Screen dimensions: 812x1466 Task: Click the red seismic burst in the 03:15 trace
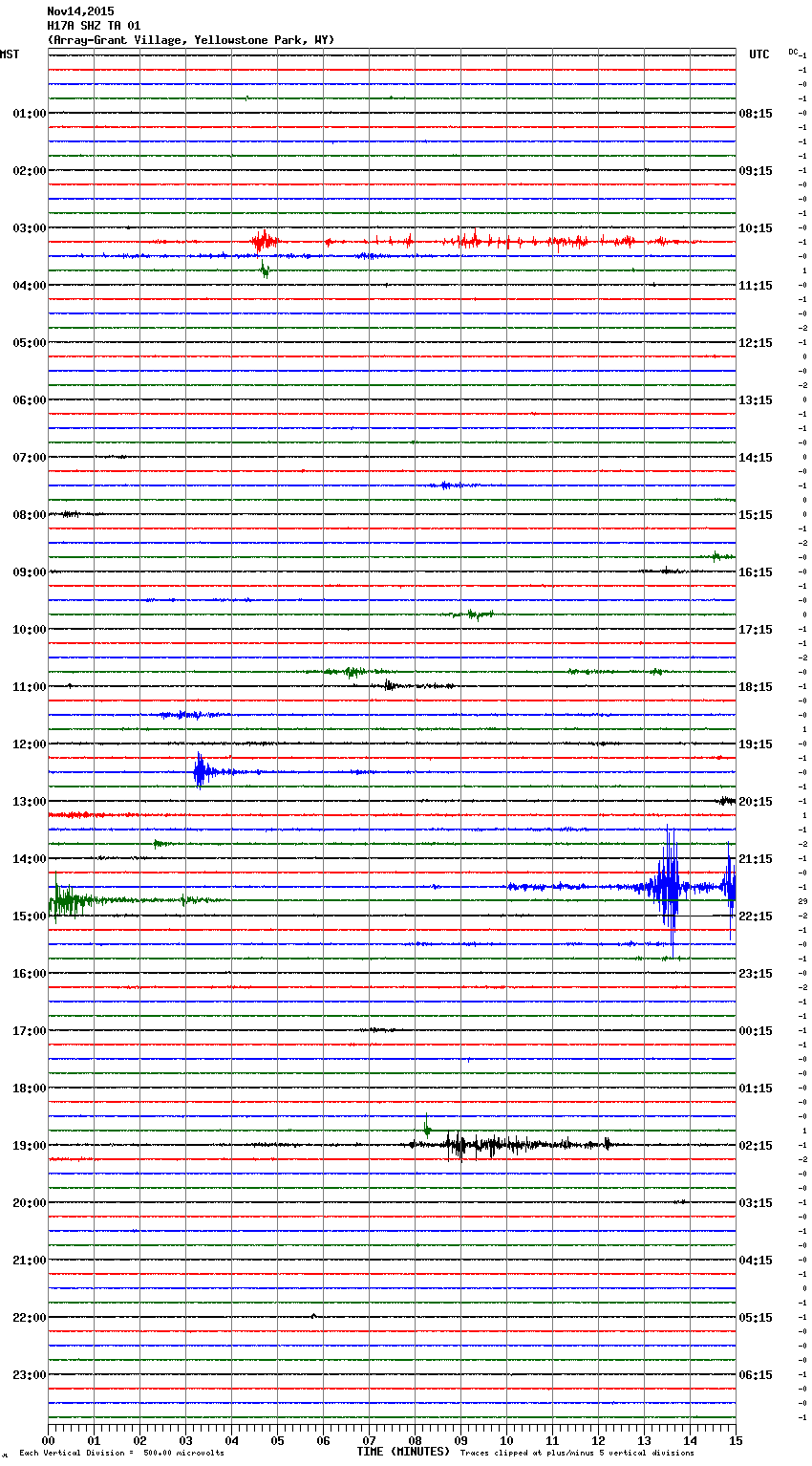pos(264,241)
